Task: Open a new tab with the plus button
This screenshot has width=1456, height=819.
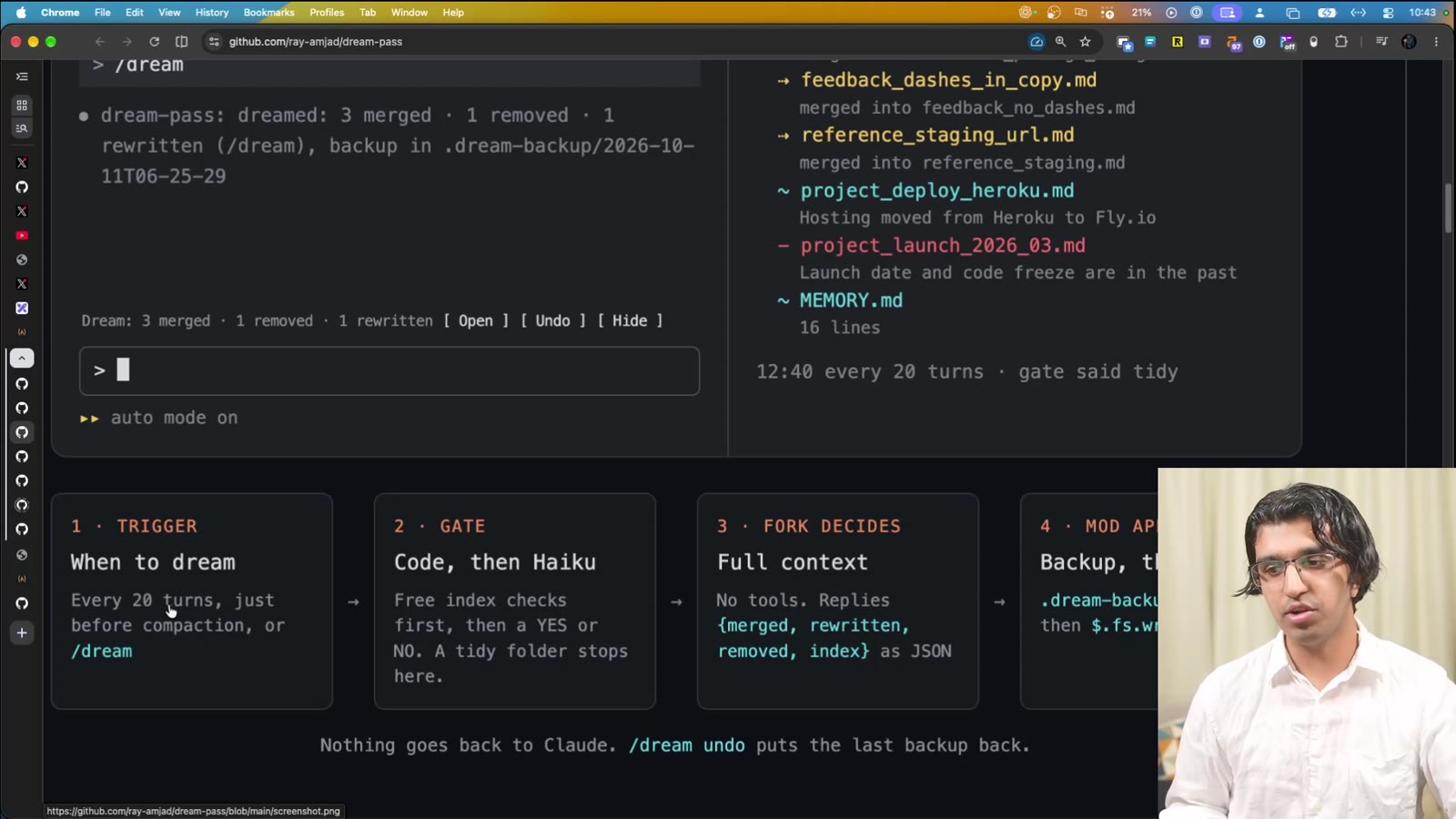Action: [22, 633]
